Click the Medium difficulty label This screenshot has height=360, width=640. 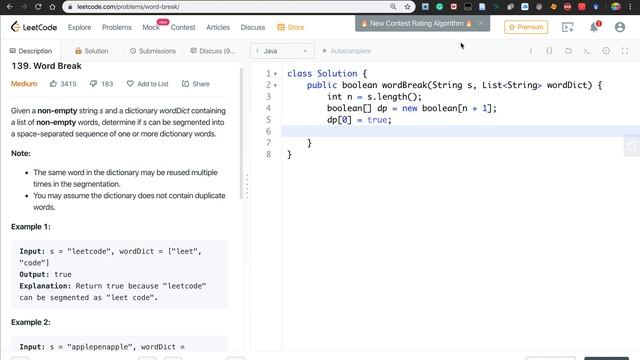click(x=24, y=84)
